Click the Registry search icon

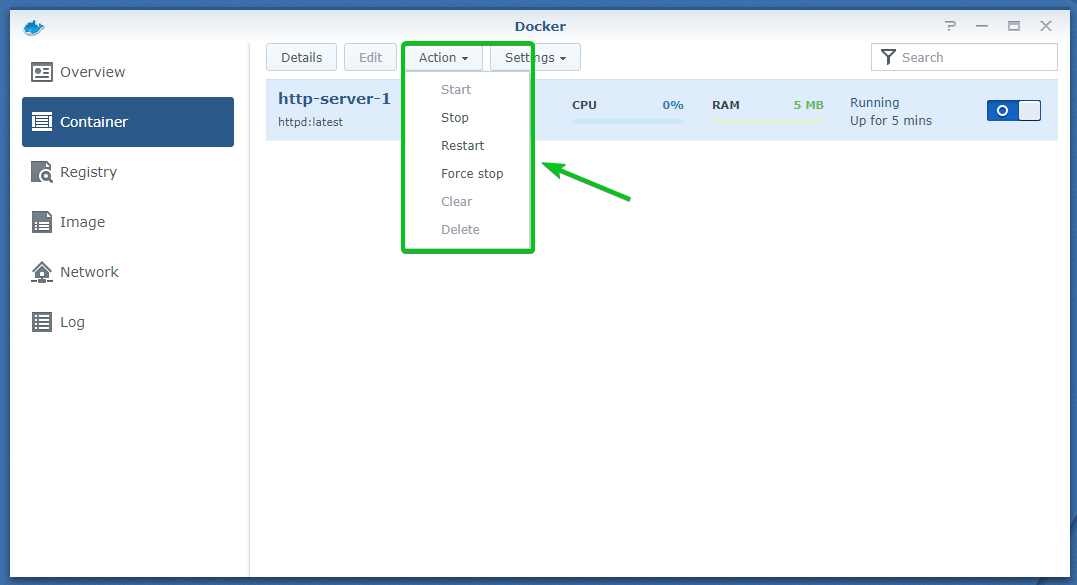[42, 172]
